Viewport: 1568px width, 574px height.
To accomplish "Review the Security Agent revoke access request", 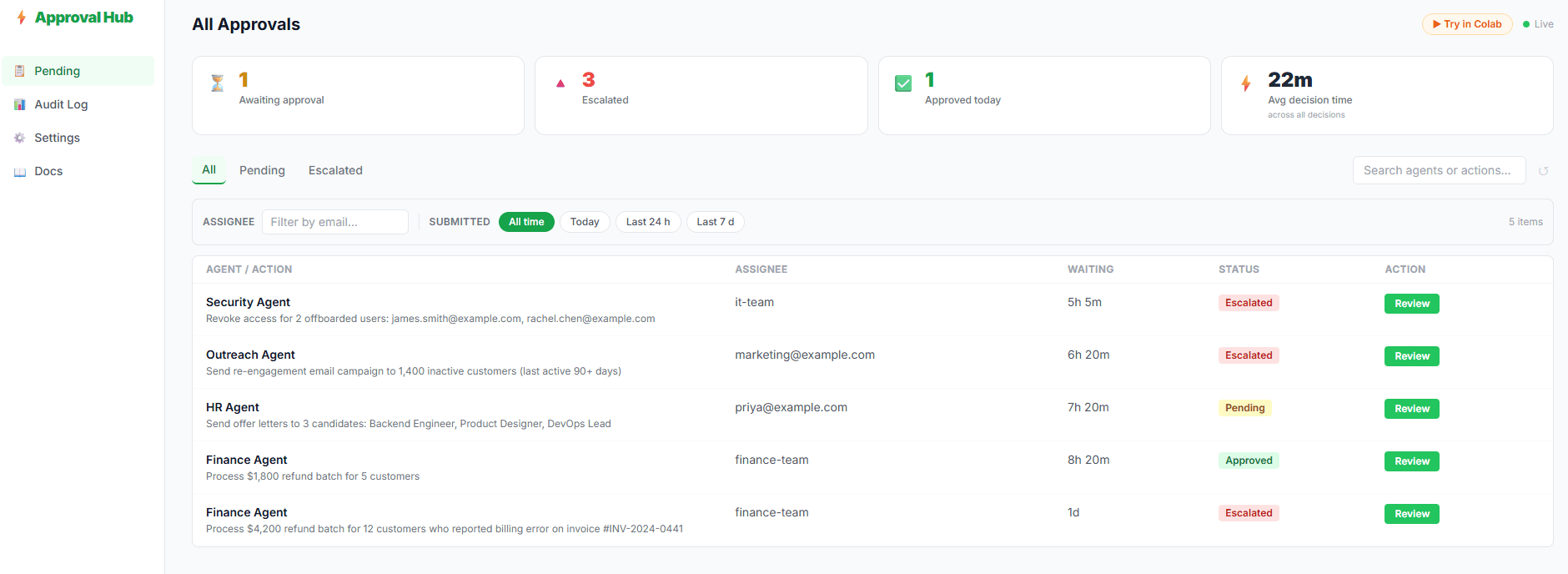I will point(1411,304).
